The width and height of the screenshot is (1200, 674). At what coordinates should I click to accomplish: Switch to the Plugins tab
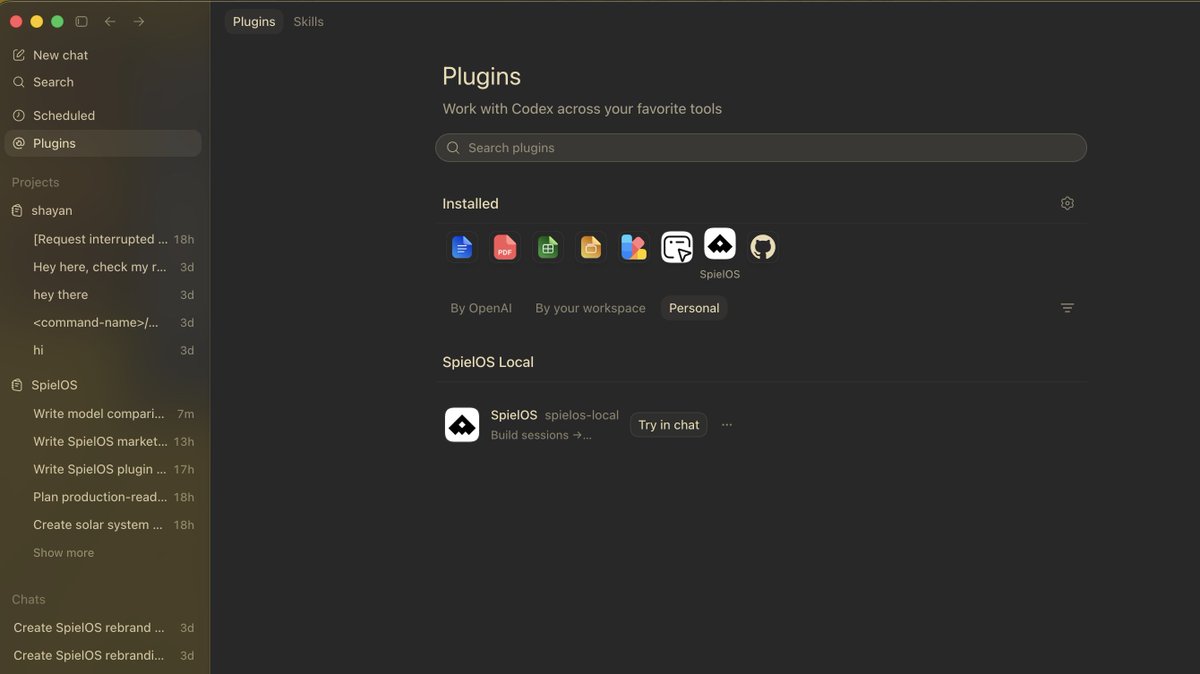(254, 22)
